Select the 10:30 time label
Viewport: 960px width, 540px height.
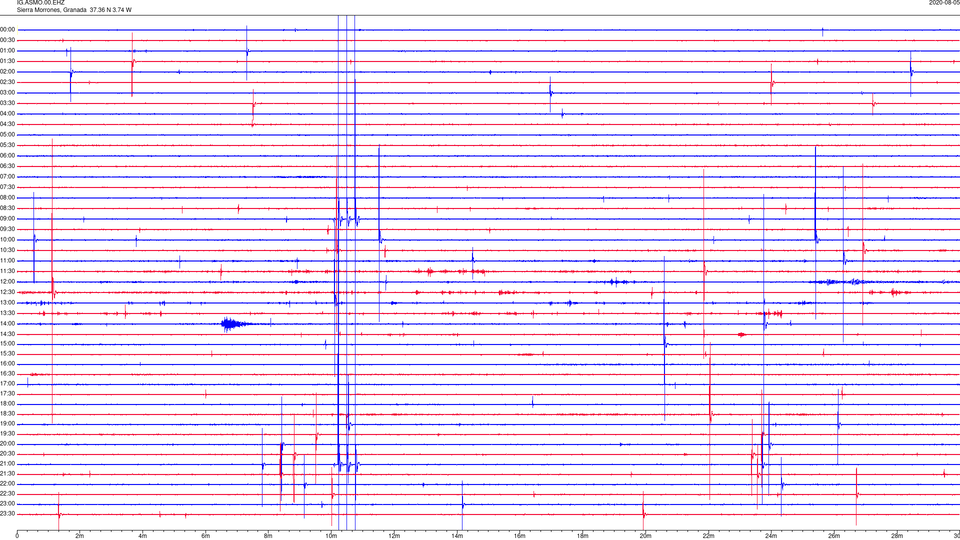8,250
